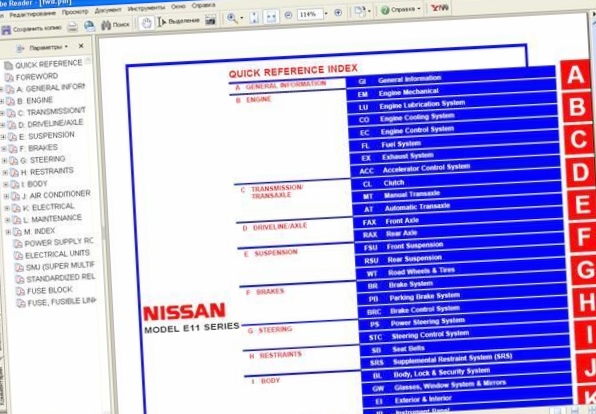Click the Save a copy floppy icon
This screenshot has width=596, height=414.
click(x=6, y=30)
